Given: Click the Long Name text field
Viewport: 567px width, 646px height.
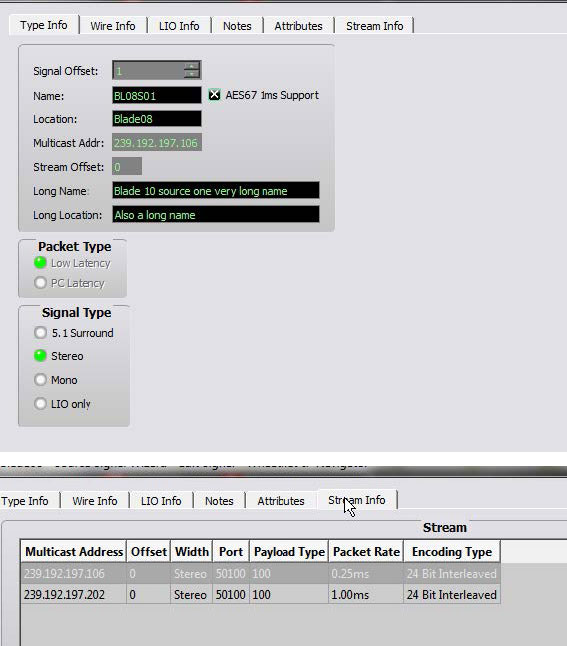Looking at the screenshot, I should click(216, 191).
